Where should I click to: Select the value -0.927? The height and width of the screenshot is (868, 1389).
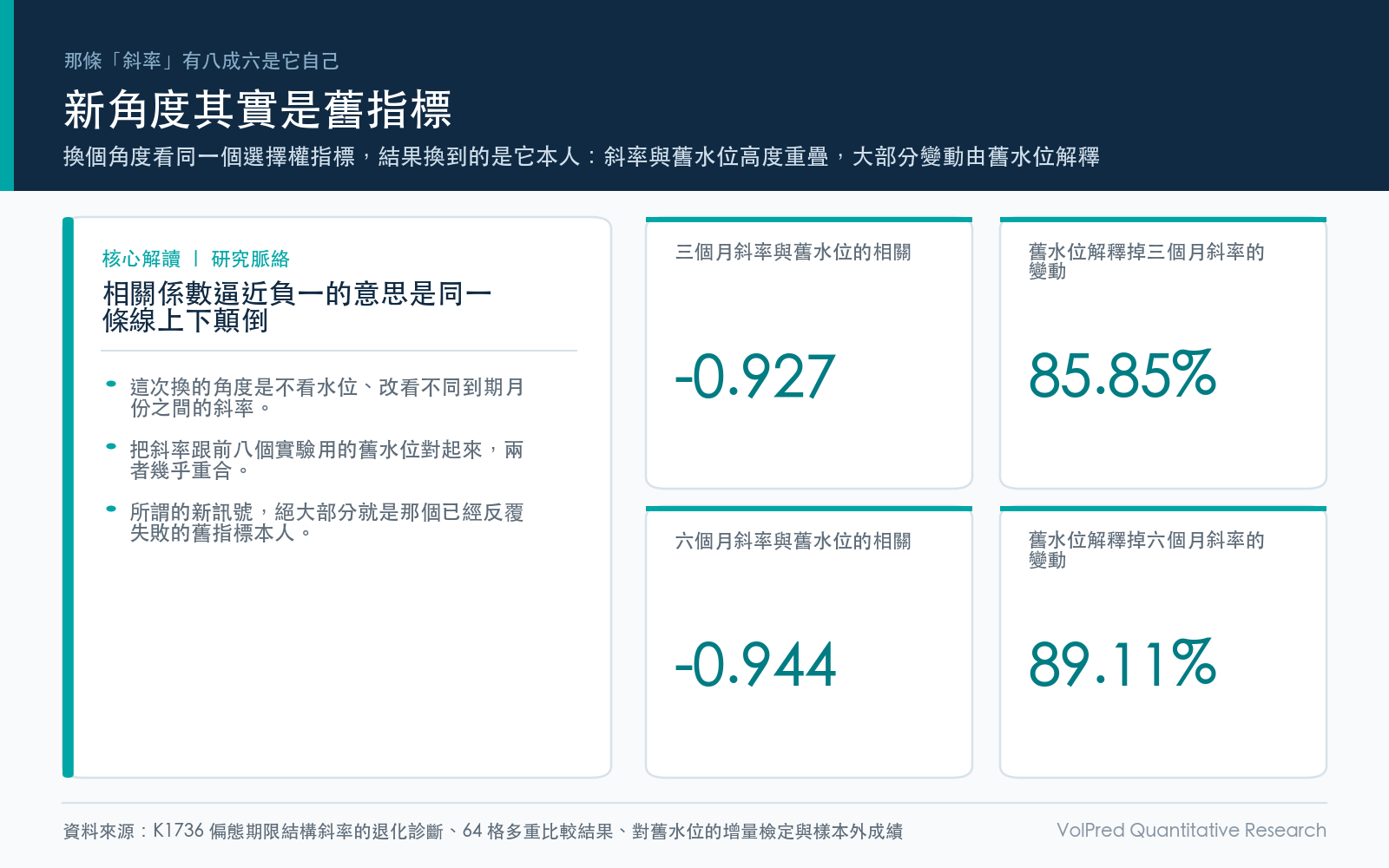(x=755, y=376)
